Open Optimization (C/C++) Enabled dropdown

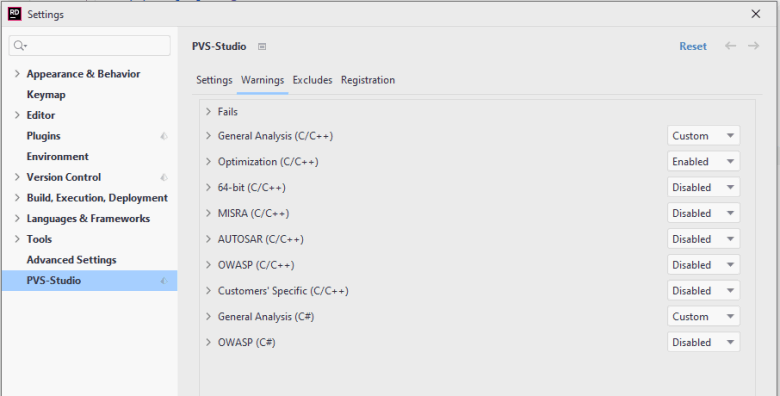click(x=703, y=162)
